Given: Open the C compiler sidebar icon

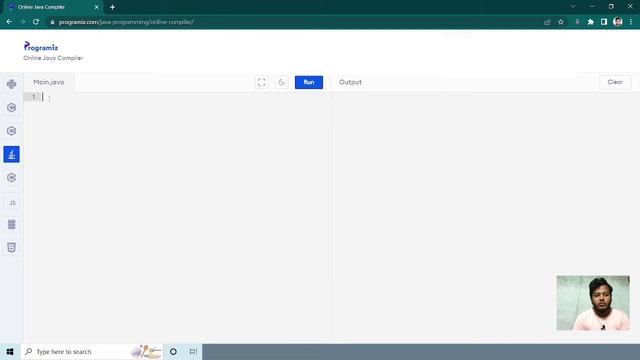Looking at the screenshot, I should coord(11,107).
